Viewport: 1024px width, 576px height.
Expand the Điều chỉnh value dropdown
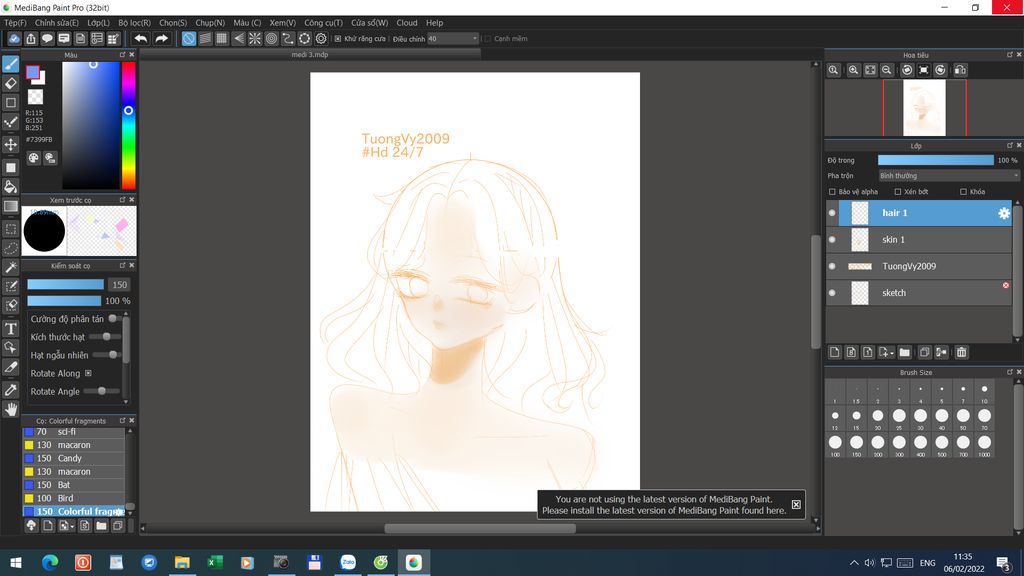(x=474, y=39)
